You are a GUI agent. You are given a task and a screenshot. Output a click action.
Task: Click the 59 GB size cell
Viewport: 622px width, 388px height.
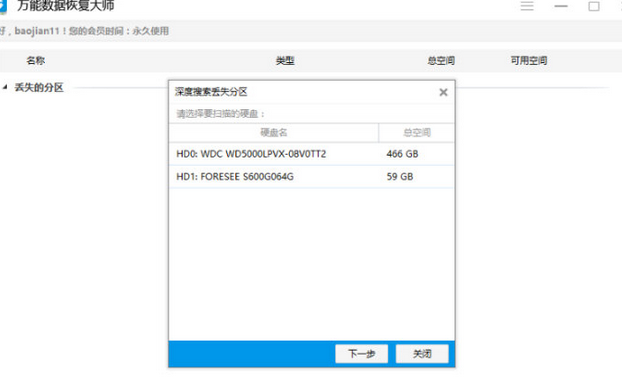[x=400, y=177]
